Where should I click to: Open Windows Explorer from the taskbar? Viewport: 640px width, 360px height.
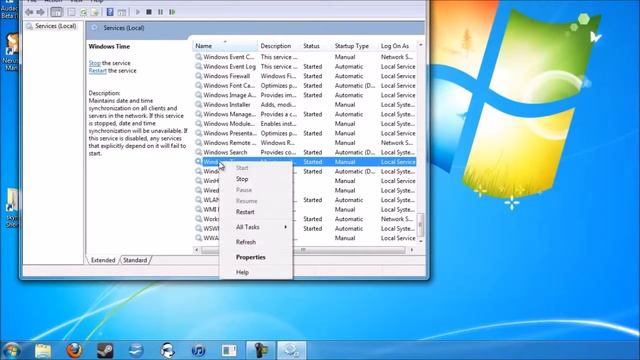coord(43,350)
